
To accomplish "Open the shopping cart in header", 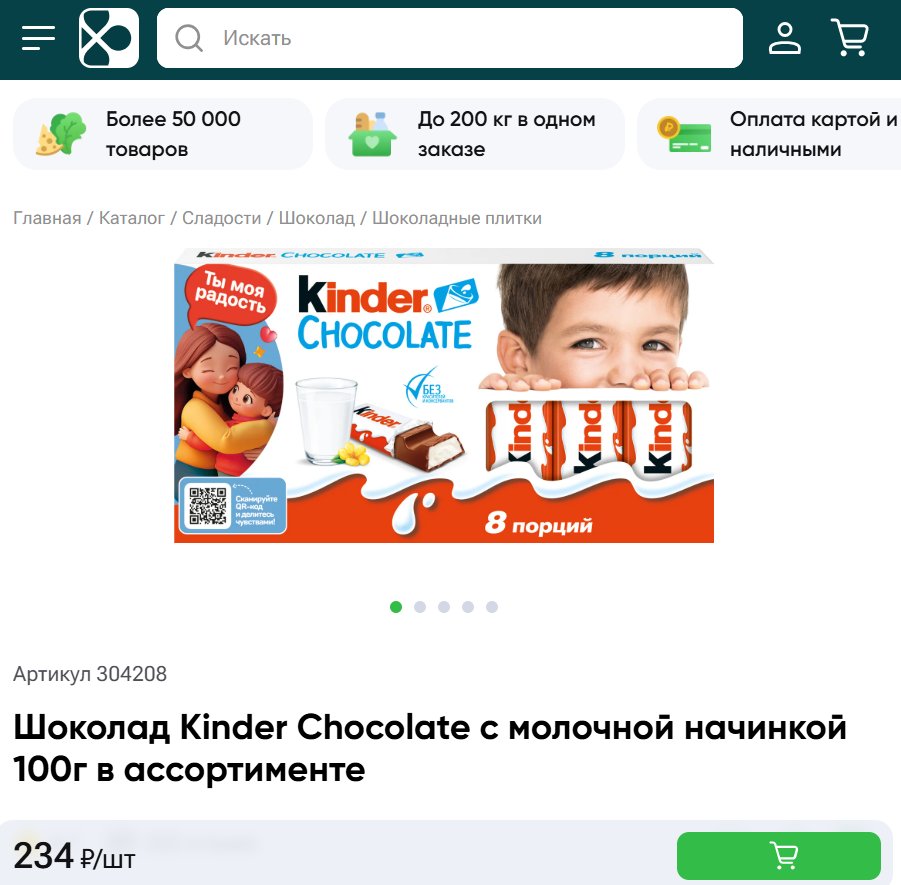I will 849,37.
